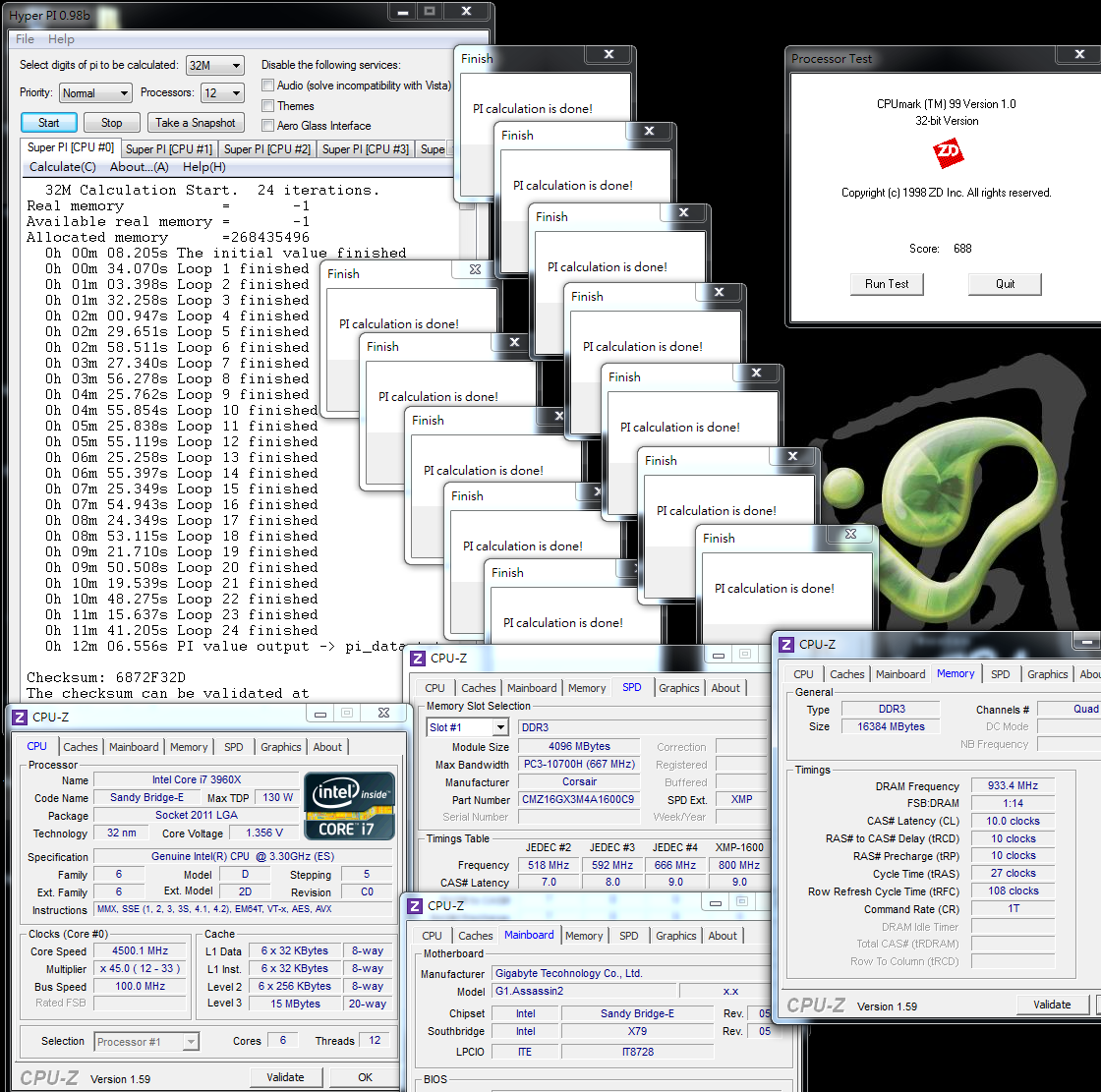This screenshot has width=1101, height=1092.
Task: Open the CPU tab in CPU-Z SPD window
Action: click(435, 688)
